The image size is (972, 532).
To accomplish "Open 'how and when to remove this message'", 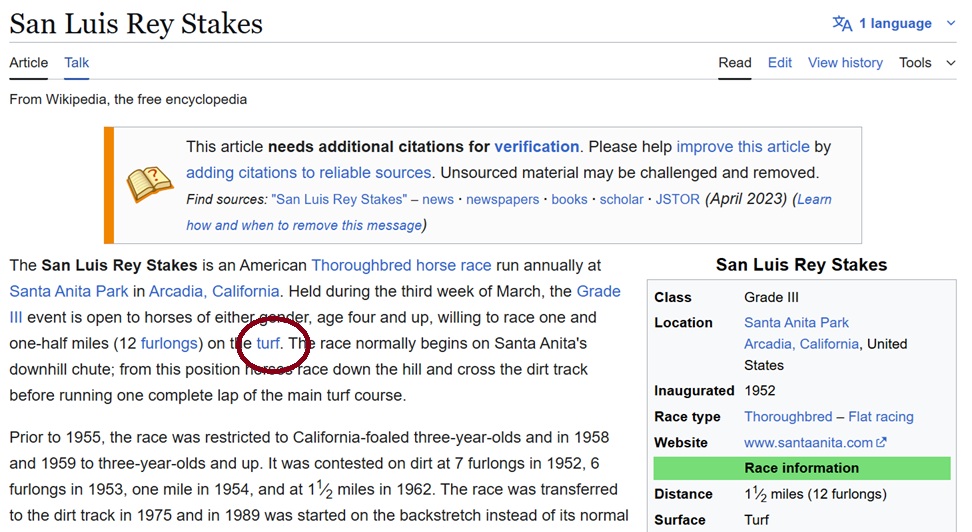I will (304, 225).
